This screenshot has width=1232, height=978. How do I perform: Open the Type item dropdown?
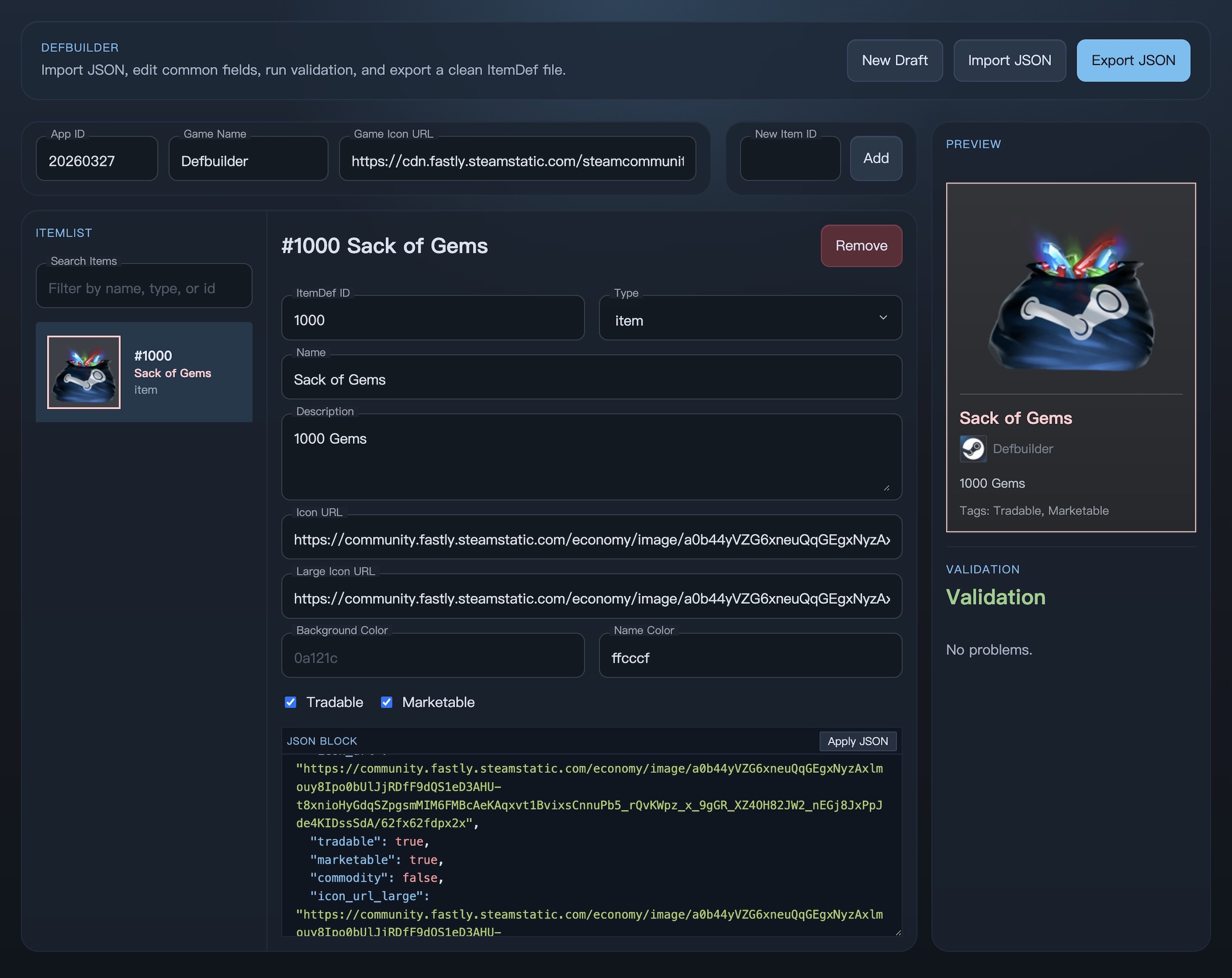coord(743,319)
